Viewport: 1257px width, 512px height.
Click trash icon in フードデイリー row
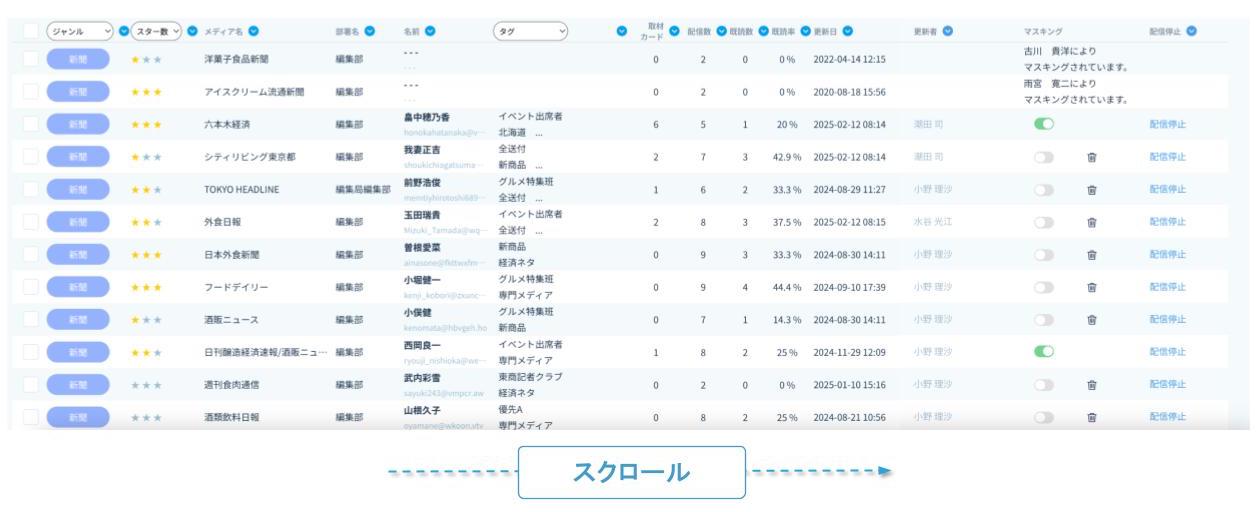(1092, 285)
